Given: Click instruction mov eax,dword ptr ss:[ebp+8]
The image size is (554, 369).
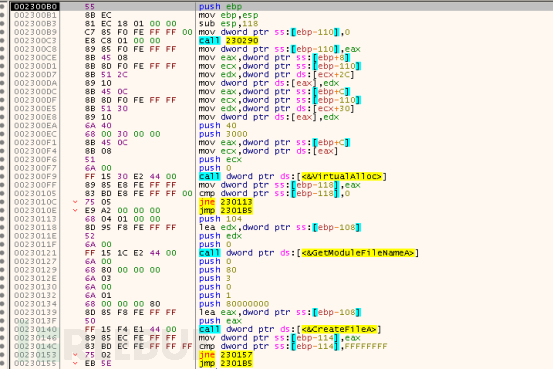Looking at the screenshot, I should click(x=274, y=57).
